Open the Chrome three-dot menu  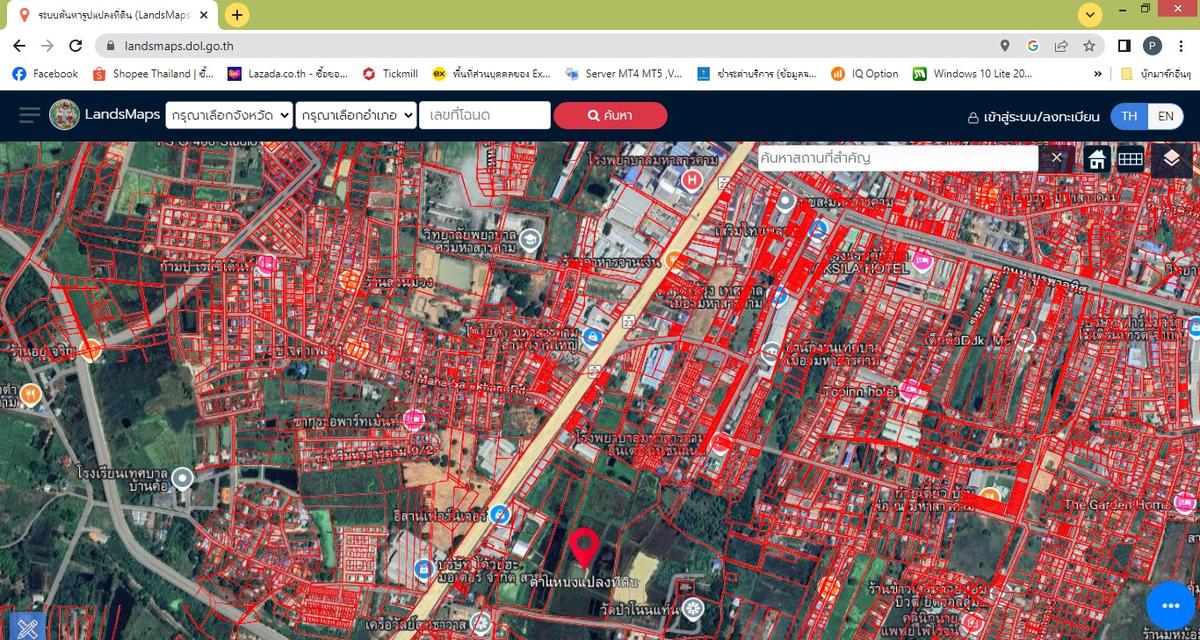point(1180,46)
